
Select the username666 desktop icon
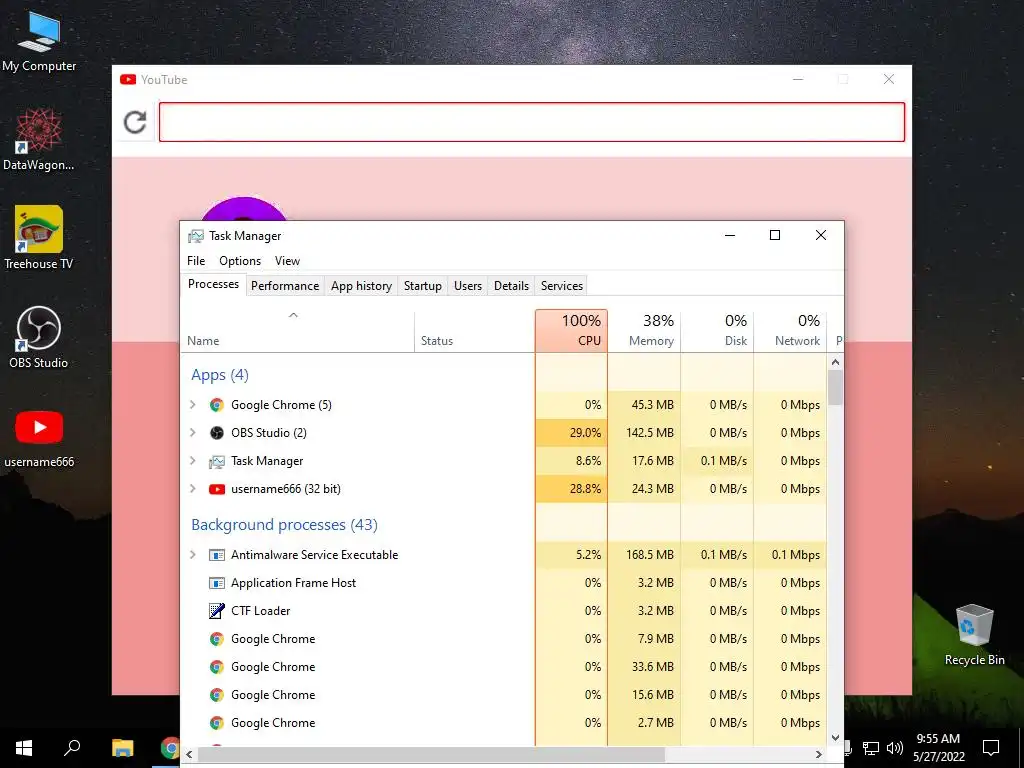tap(39, 438)
